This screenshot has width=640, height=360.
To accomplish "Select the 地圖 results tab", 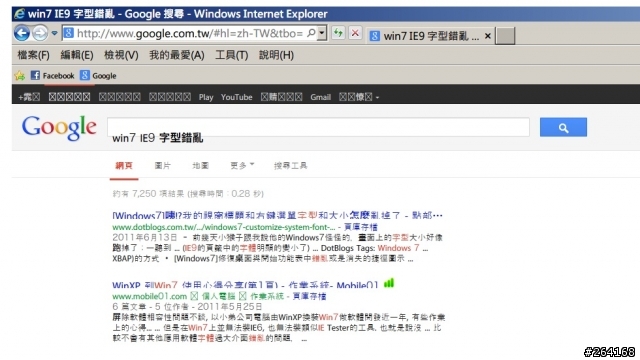I will click(x=200, y=166).
